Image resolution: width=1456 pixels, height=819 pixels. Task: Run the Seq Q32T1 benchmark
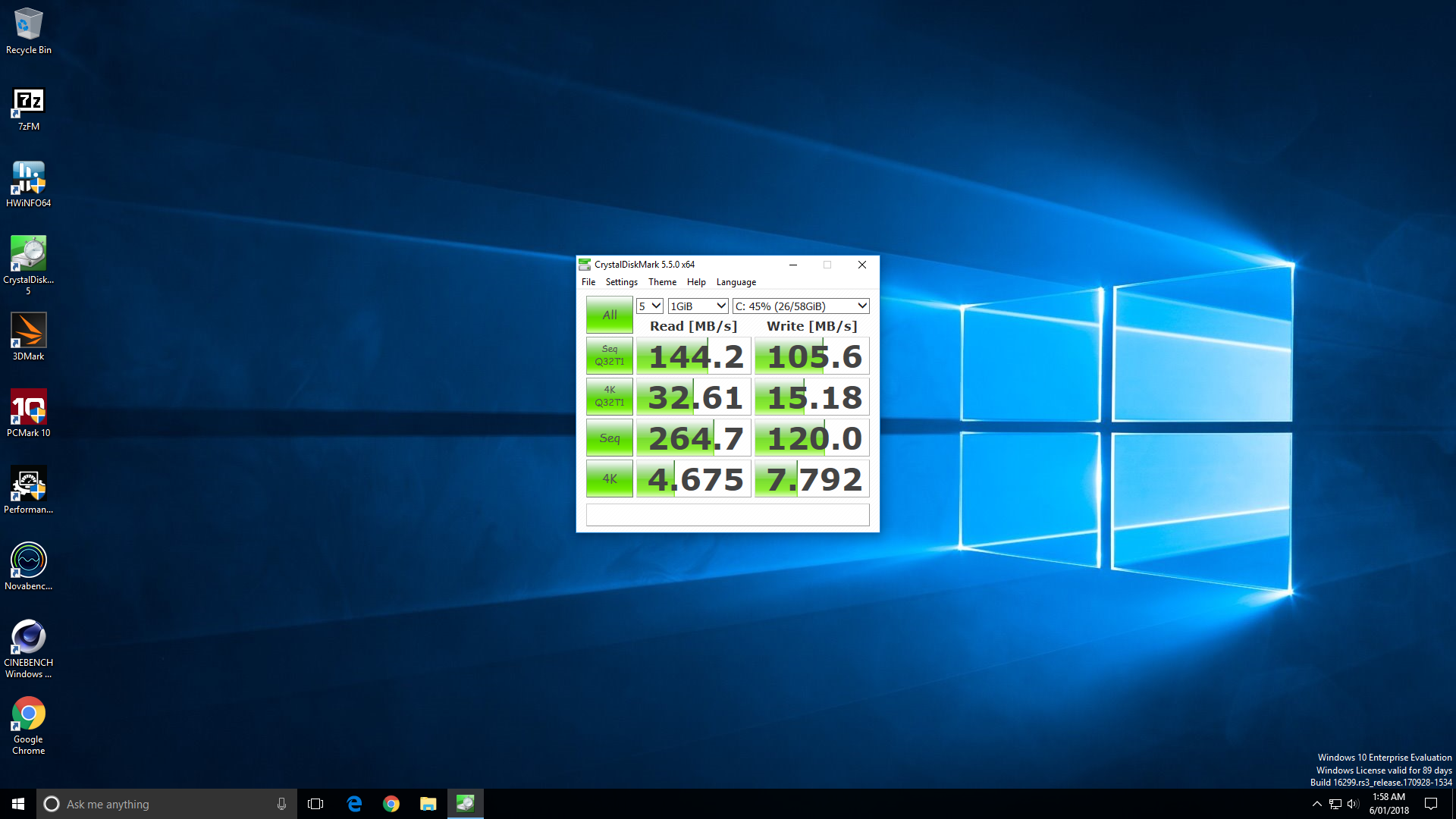coord(610,356)
